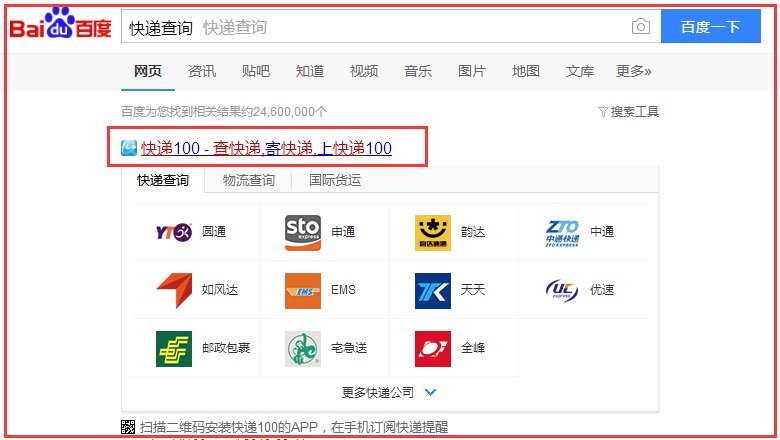Image resolution: width=780 pixels, height=440 pixels.
Task: Click the 韵达 courier name
Action: [473, 232]
